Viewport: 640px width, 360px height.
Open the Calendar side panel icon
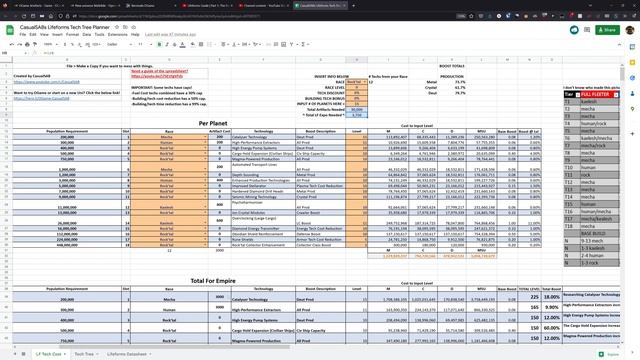(632, 47)
